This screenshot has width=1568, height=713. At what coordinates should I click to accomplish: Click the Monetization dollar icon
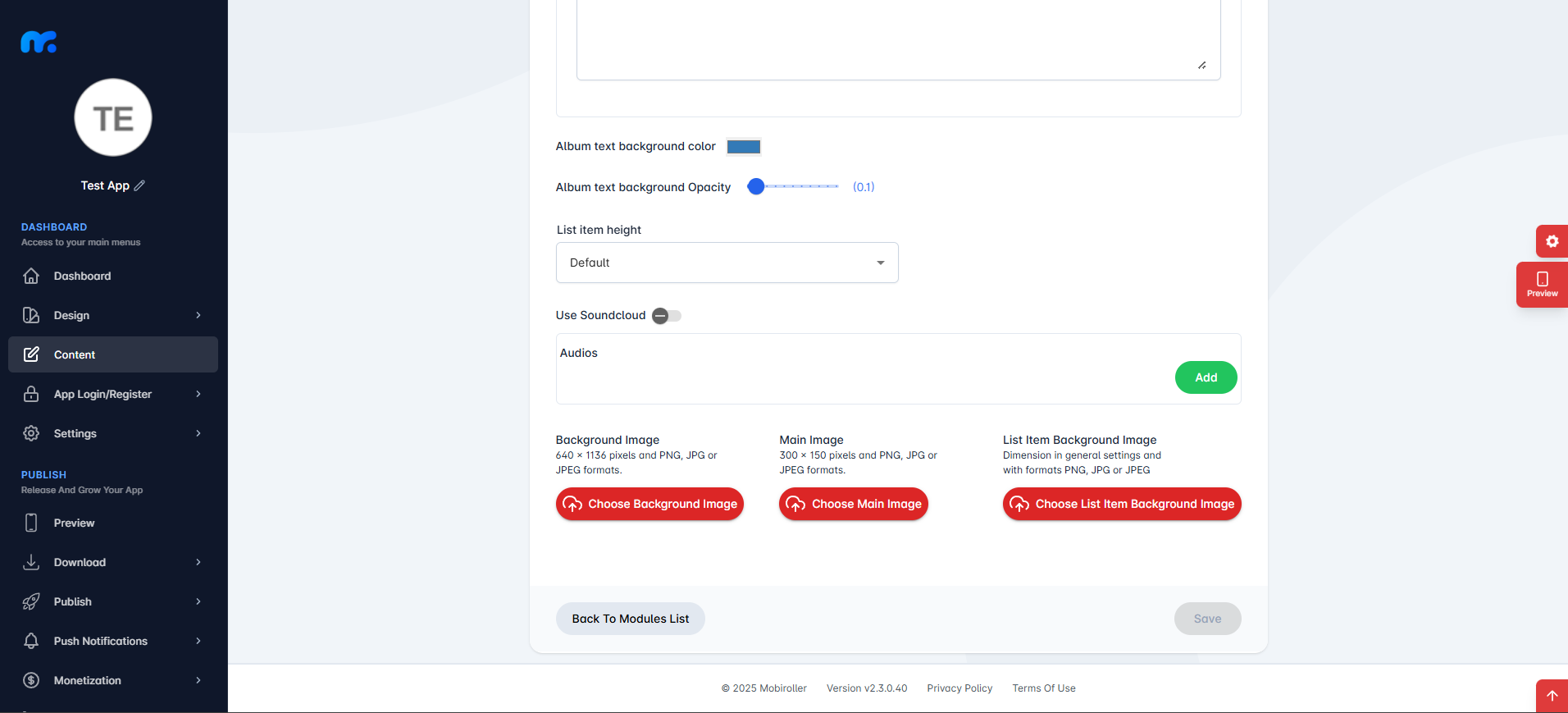(31, 680)
